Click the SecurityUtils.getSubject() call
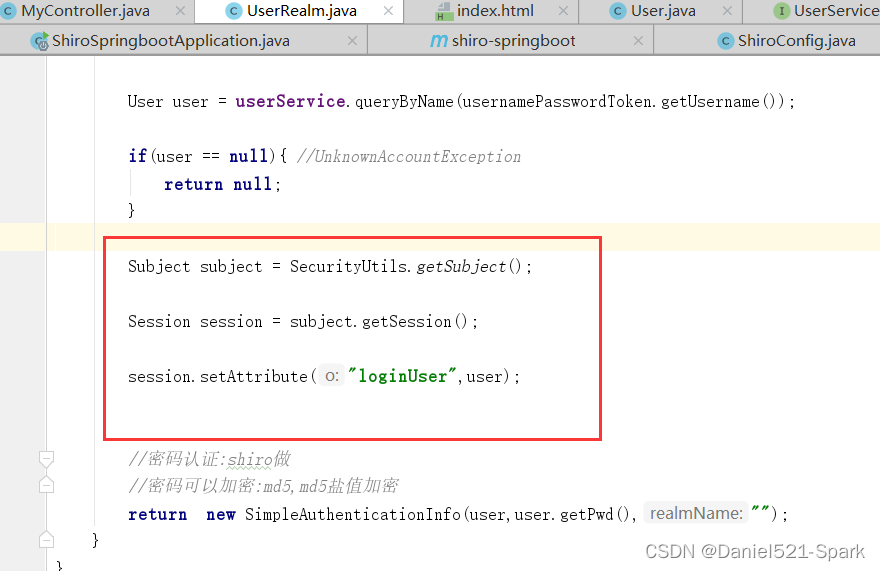 [406, 266]
